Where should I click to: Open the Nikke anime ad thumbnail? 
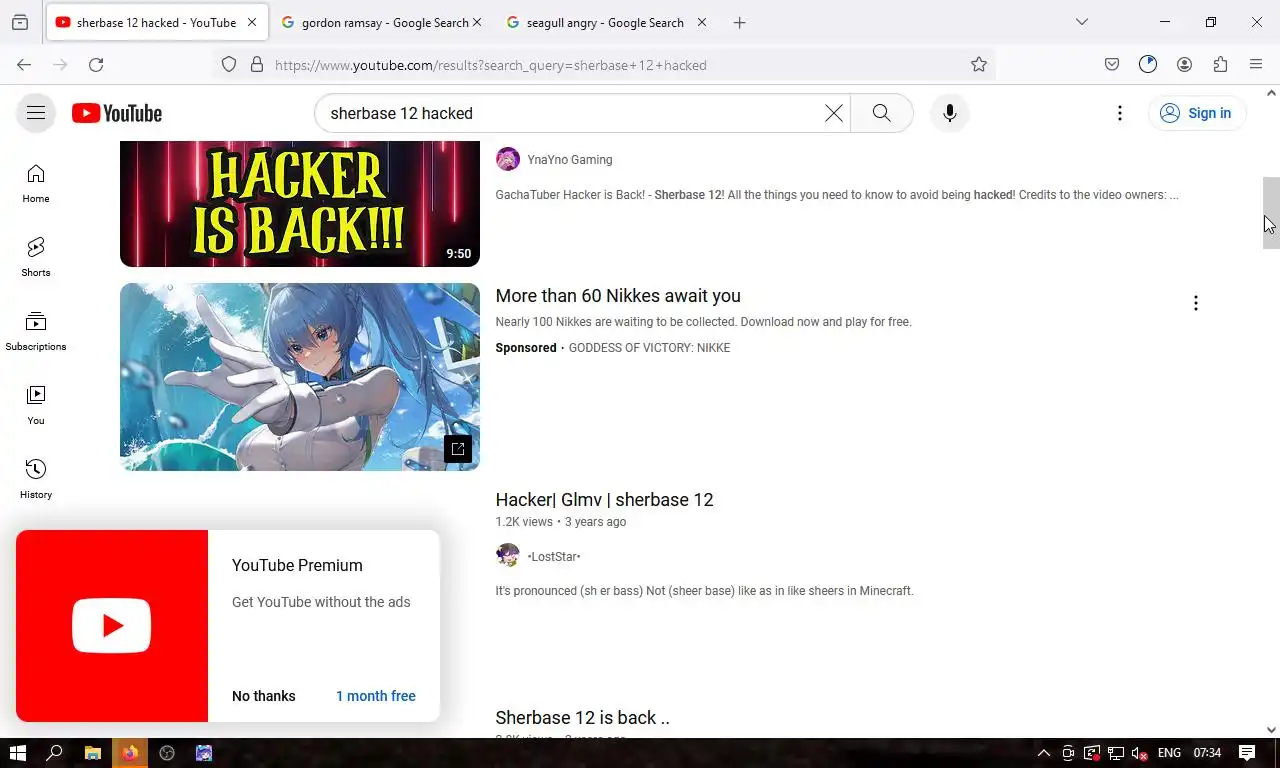300,377
